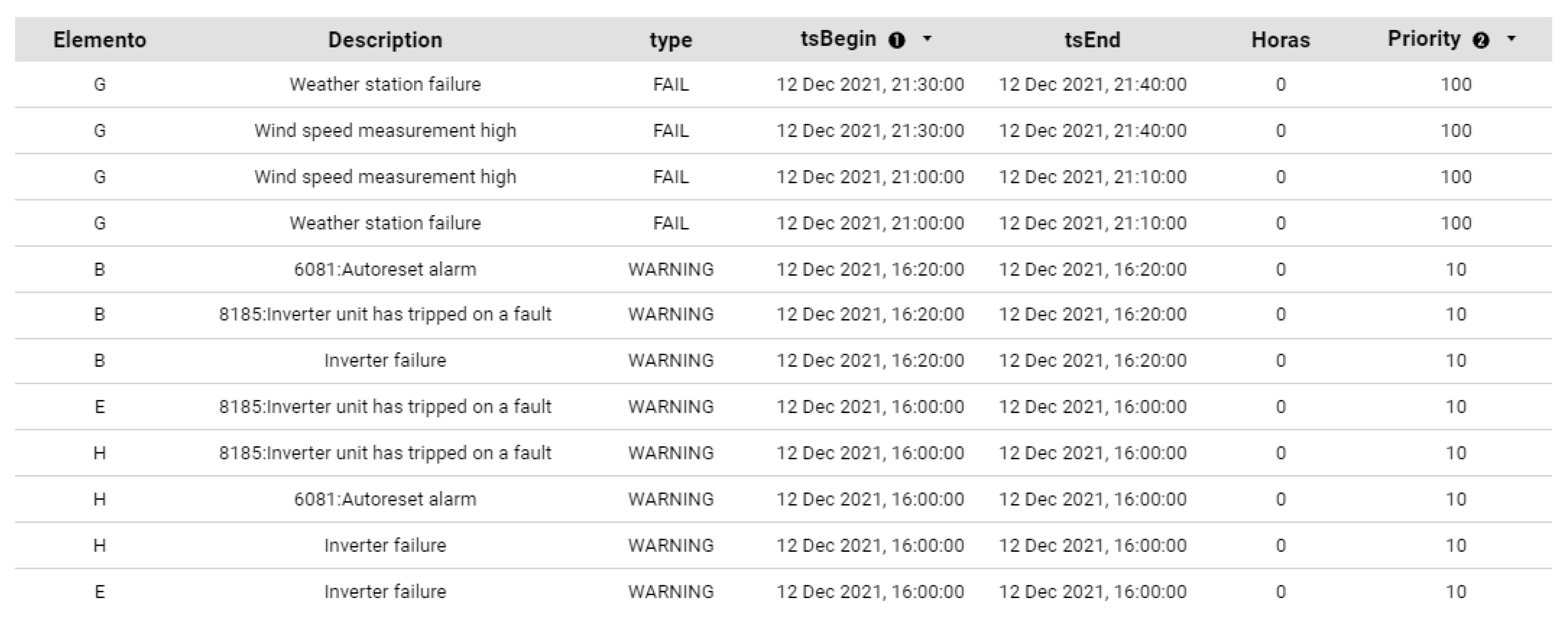Select 8185 inverter tripped description for element H

click(385, 453)
